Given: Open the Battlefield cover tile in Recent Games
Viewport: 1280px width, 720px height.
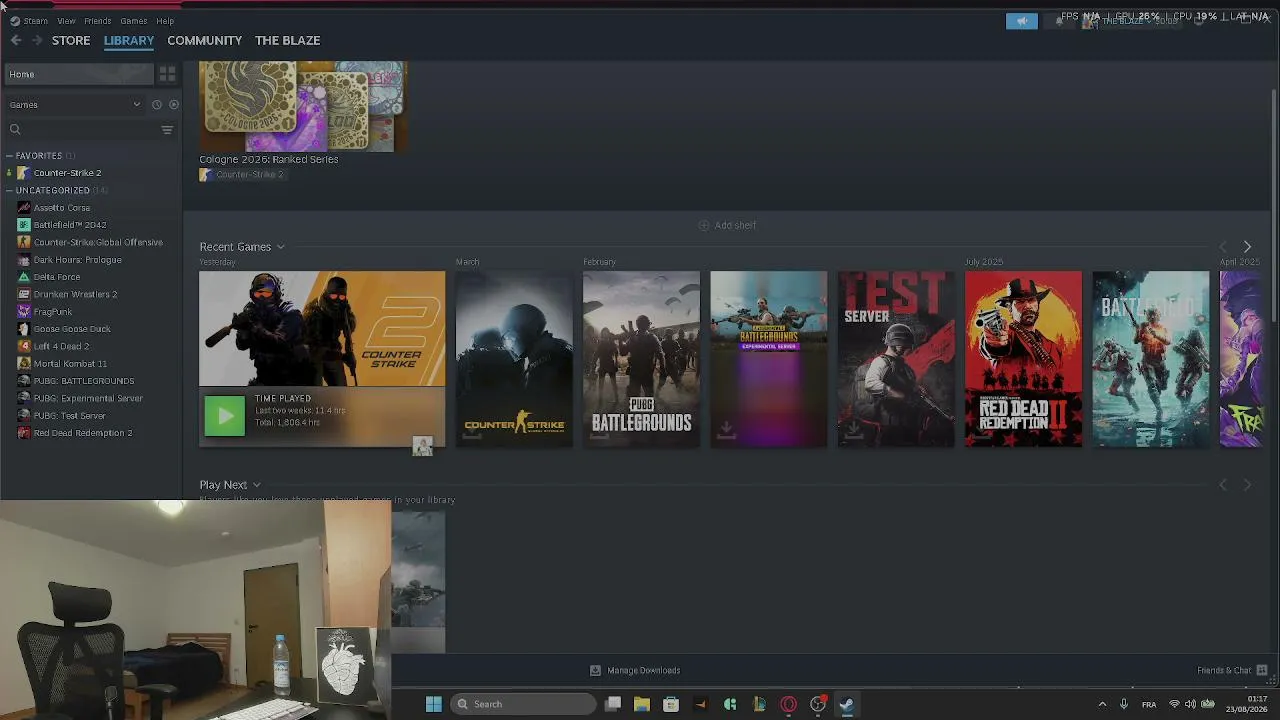Looking at the screenshot, I should tap(1150, 359).
